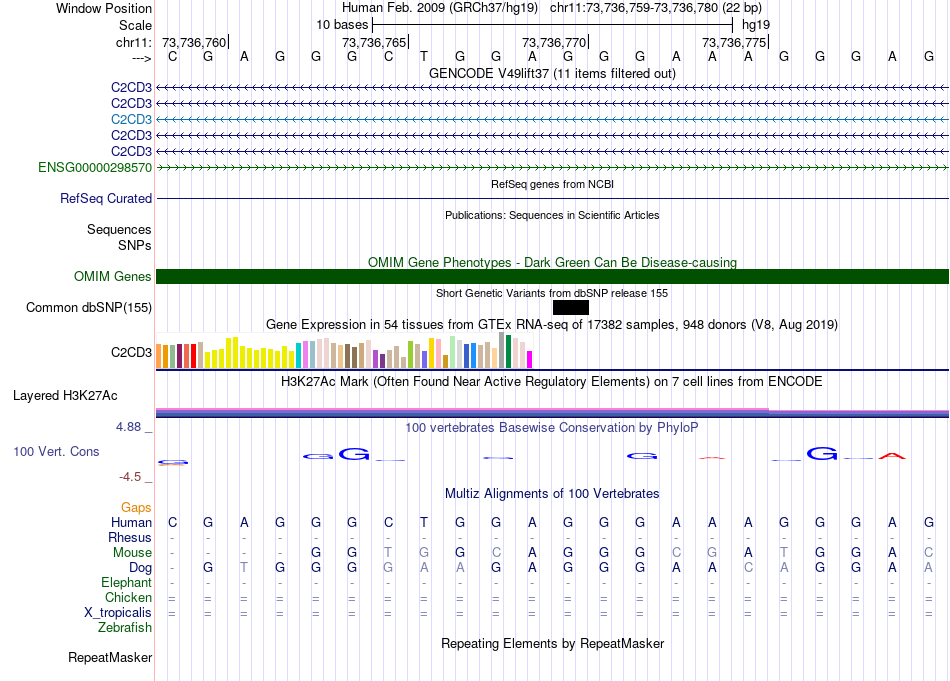Click OMIM Gene Phenotypes track title
950x681 pixels.
[552, 262]
